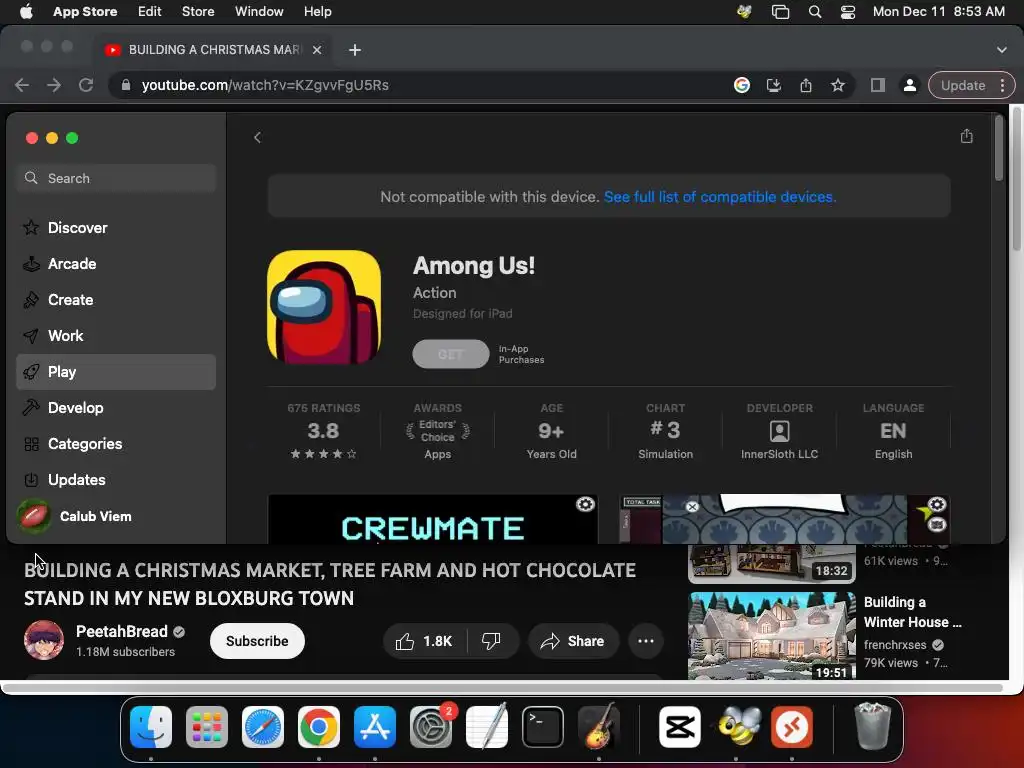1024x768 pixels.
Task: Reload the YouTube page
Action: point(86,86)
